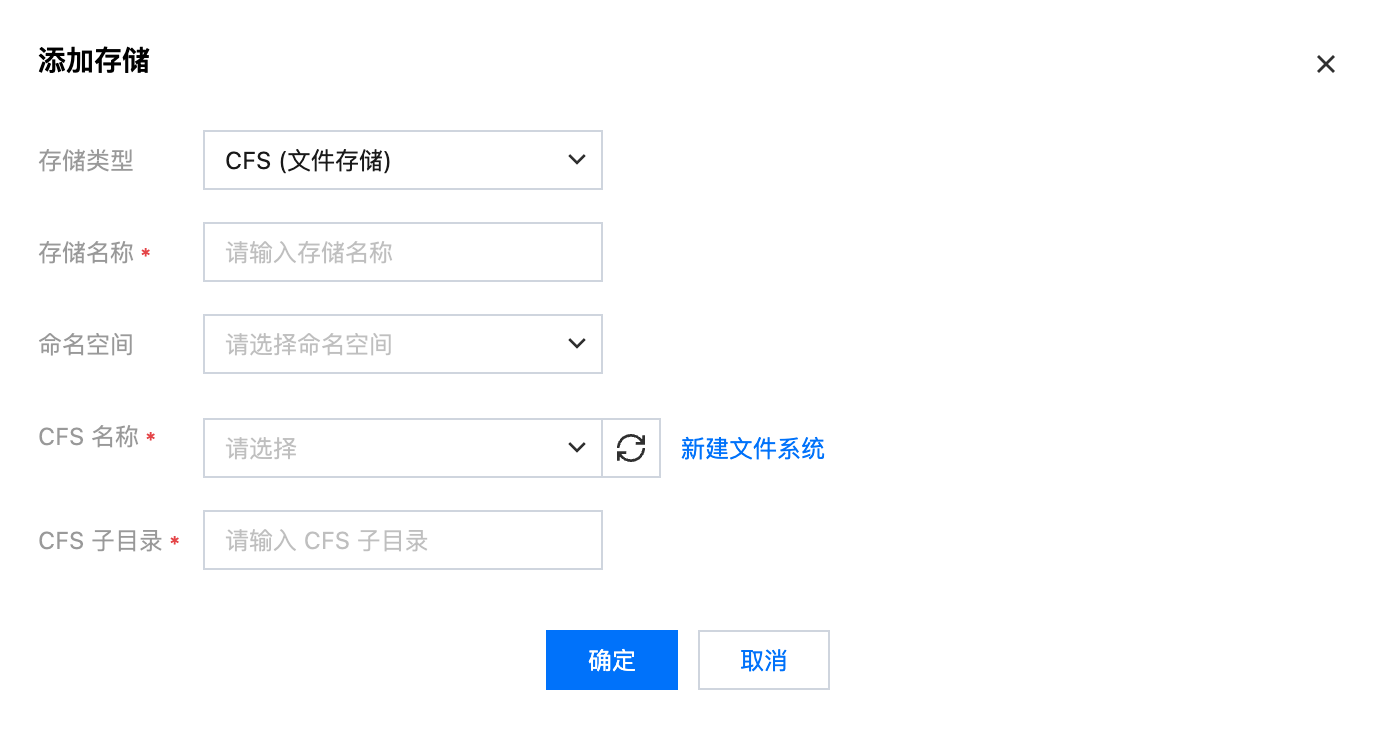Image resolution: width=1380 pixels, height=730 pixels.
Task: Click the 存储名称 field label
Action: point(86,252)
